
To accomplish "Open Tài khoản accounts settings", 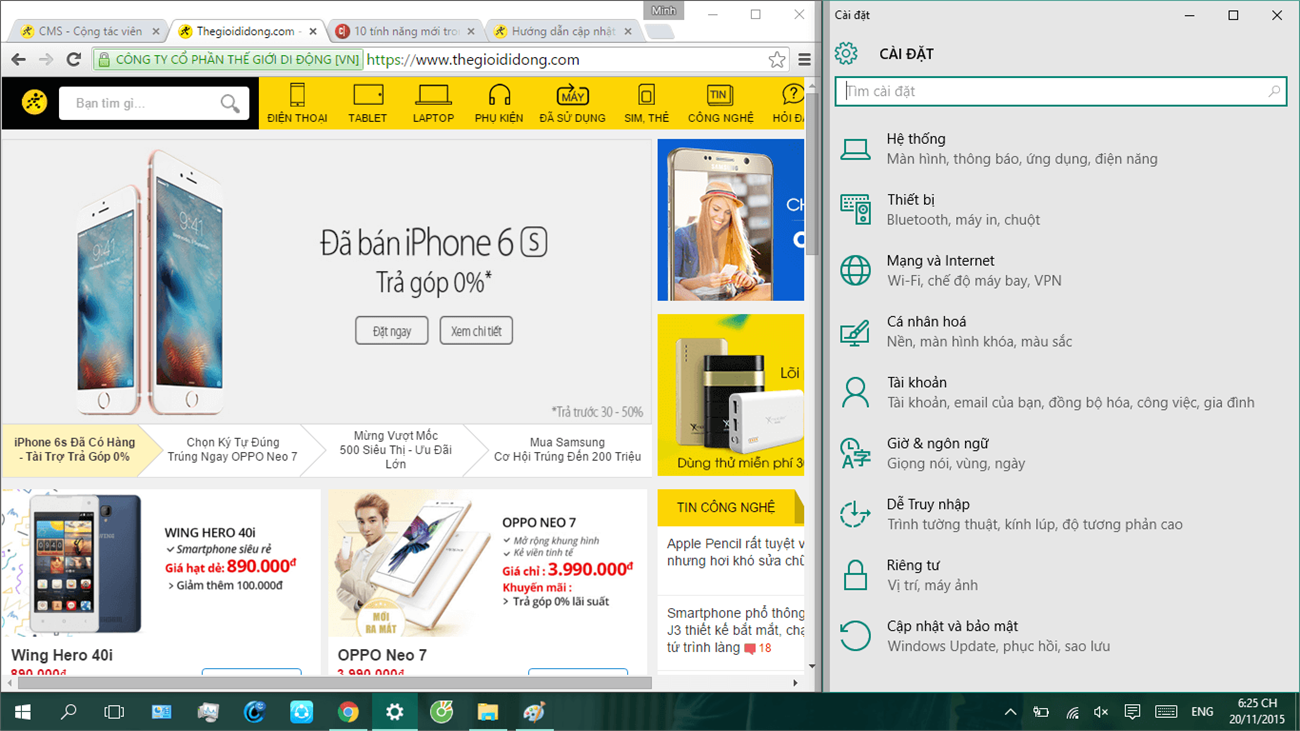I will tap(1062, 393).
